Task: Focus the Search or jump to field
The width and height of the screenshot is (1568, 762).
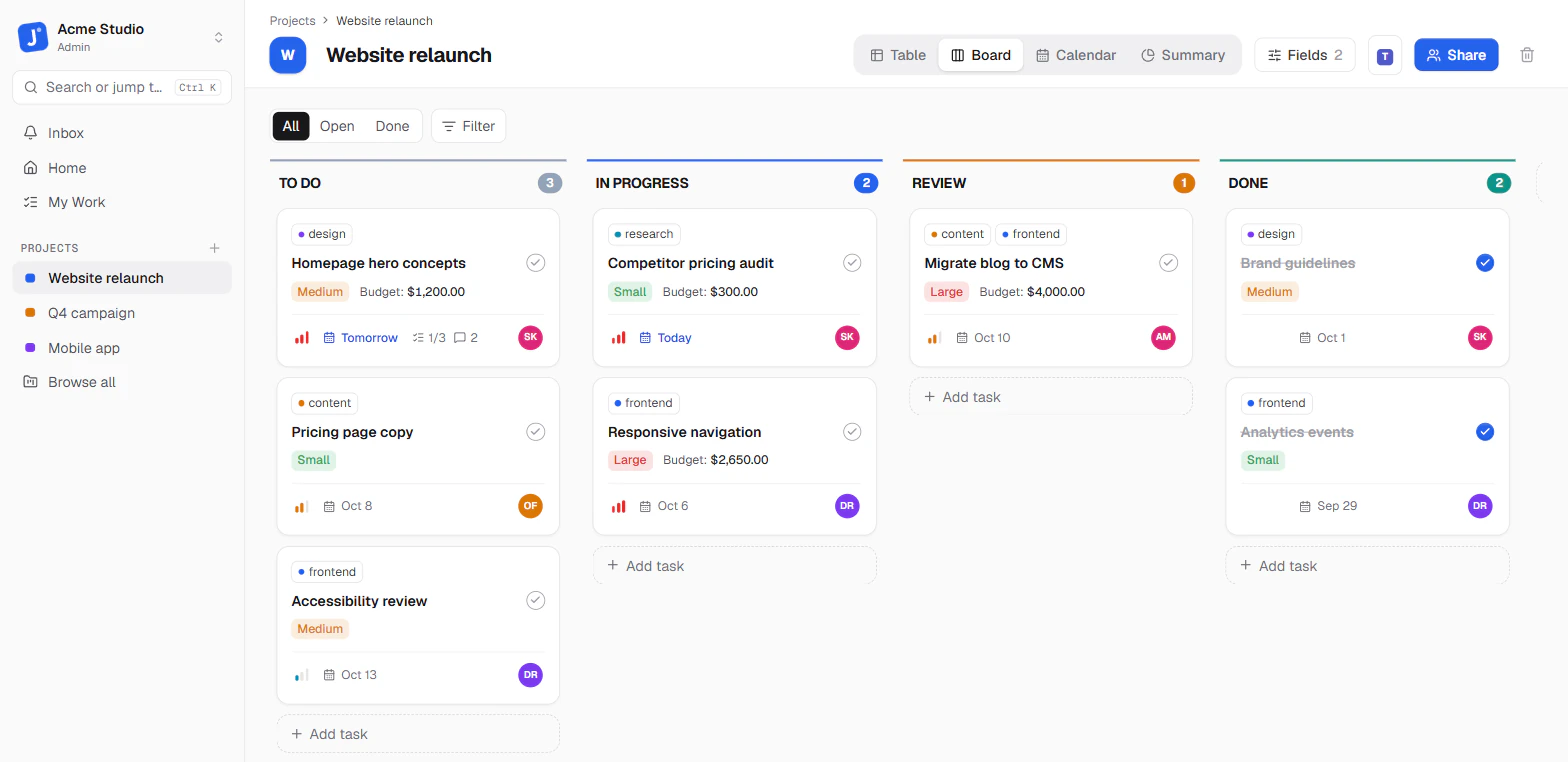Action: pos(122,87)
